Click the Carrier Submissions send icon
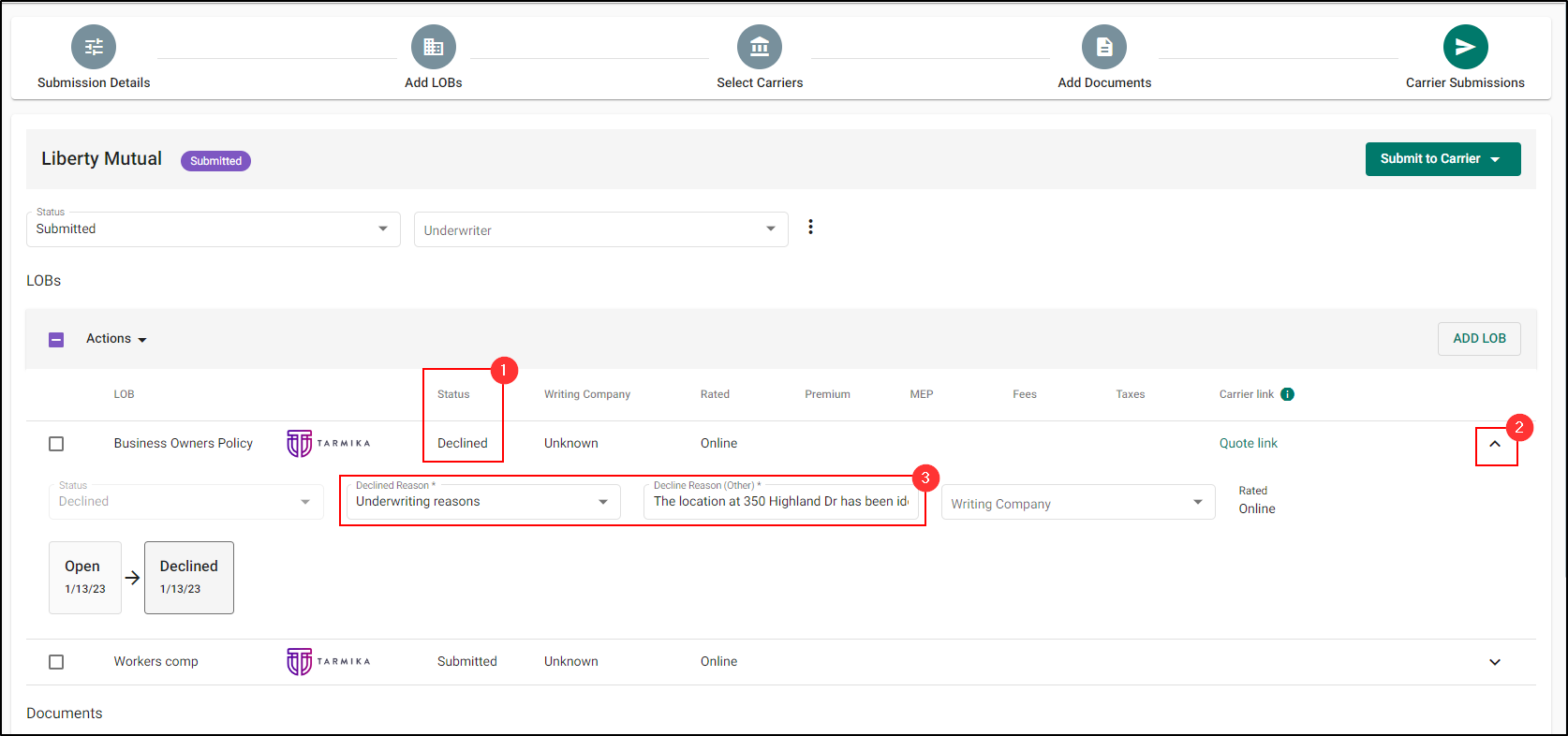The image size is (1568, 736). 1466,47
